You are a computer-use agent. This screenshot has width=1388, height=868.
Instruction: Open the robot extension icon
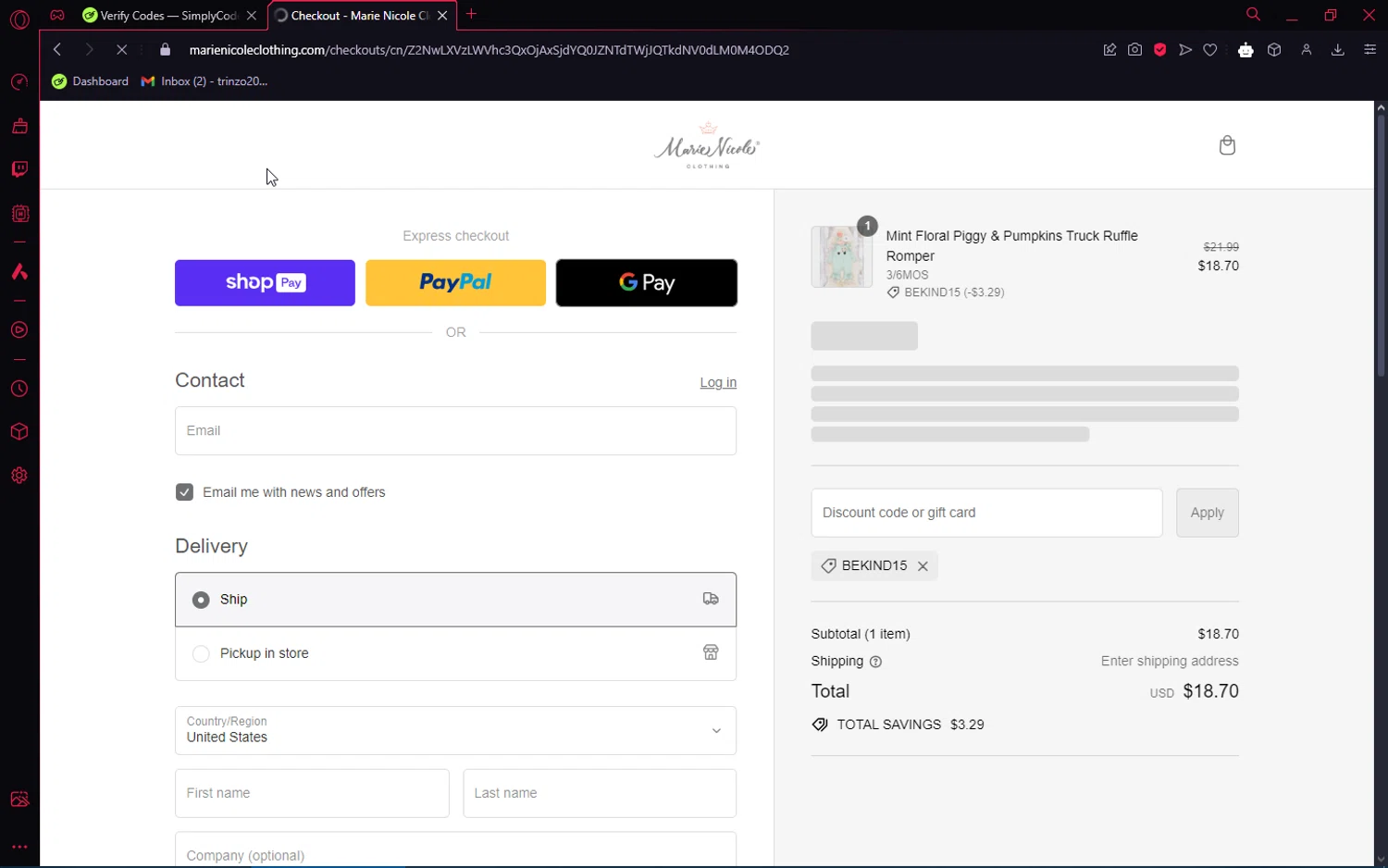1245,50
